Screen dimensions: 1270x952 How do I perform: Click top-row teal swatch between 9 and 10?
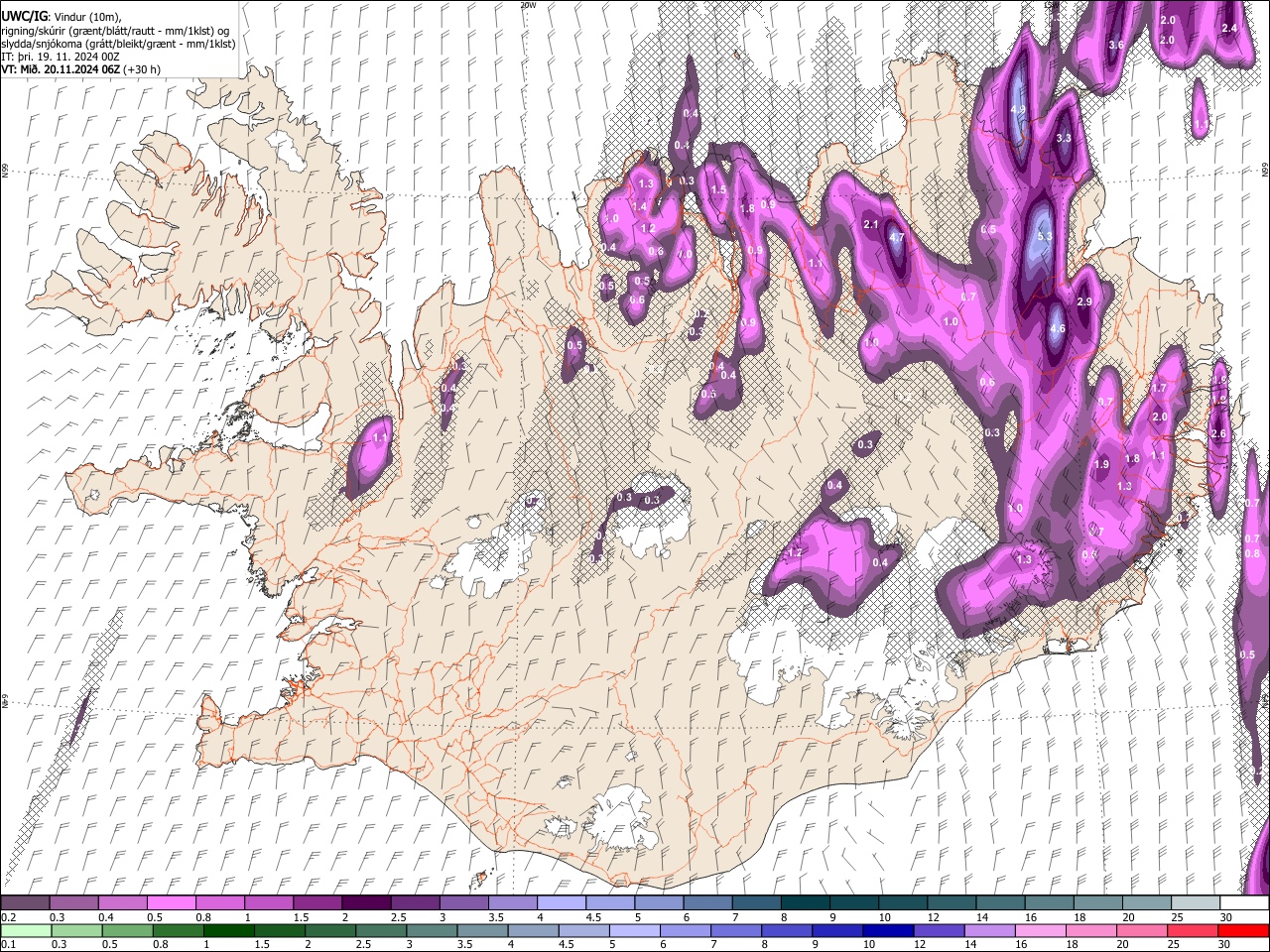853,902
